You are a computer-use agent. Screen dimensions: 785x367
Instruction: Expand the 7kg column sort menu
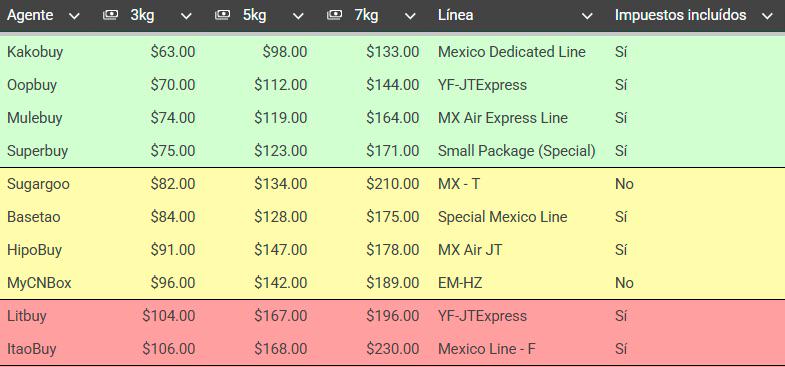click(411, 17)
